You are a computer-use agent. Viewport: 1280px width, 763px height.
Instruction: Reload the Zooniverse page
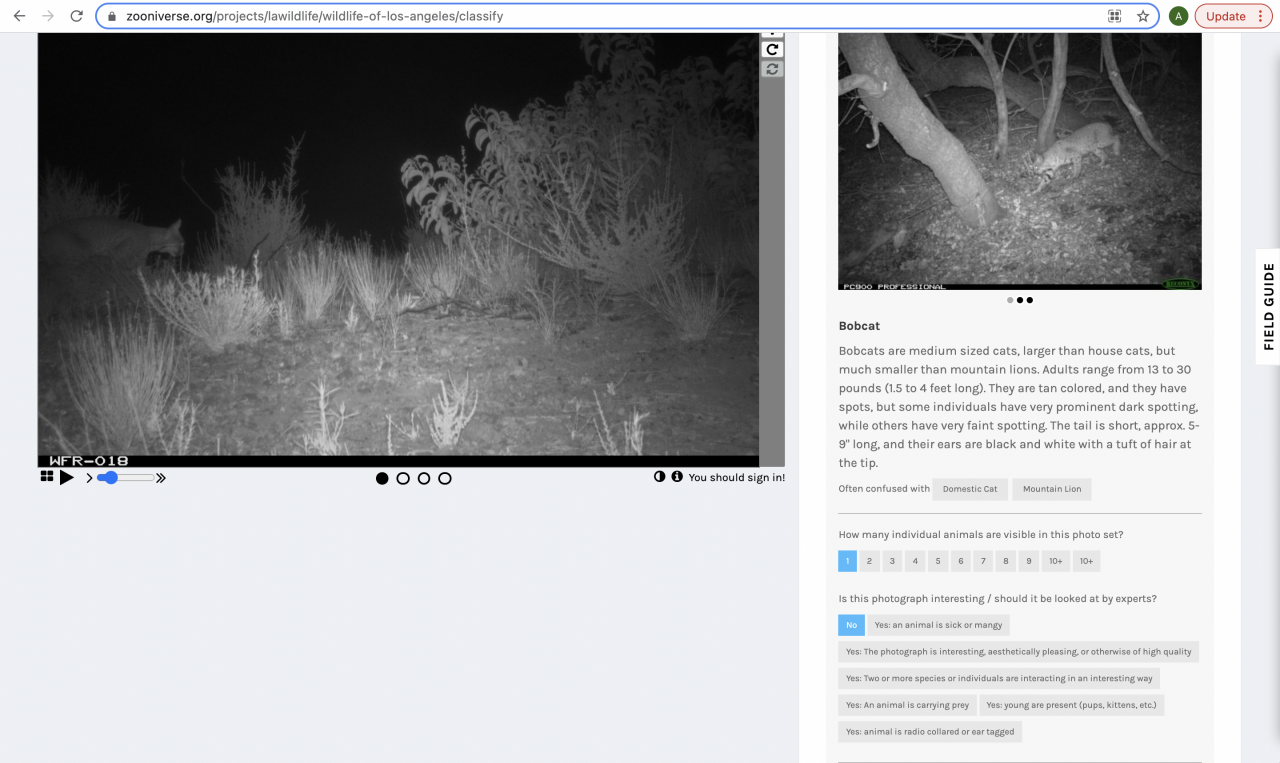coord(77,16)
